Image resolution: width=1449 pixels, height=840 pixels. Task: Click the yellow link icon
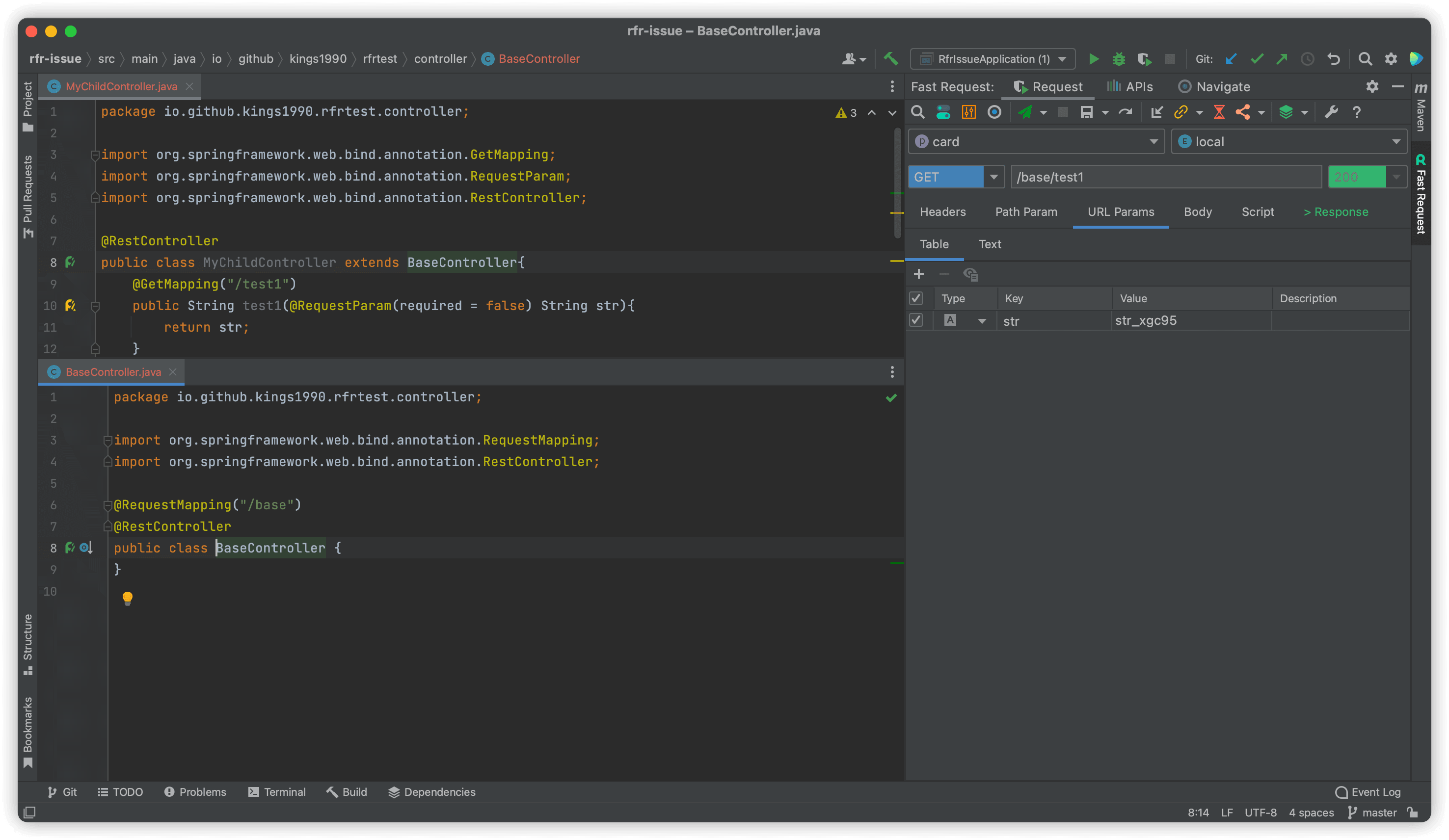[x=1181, y=112]
